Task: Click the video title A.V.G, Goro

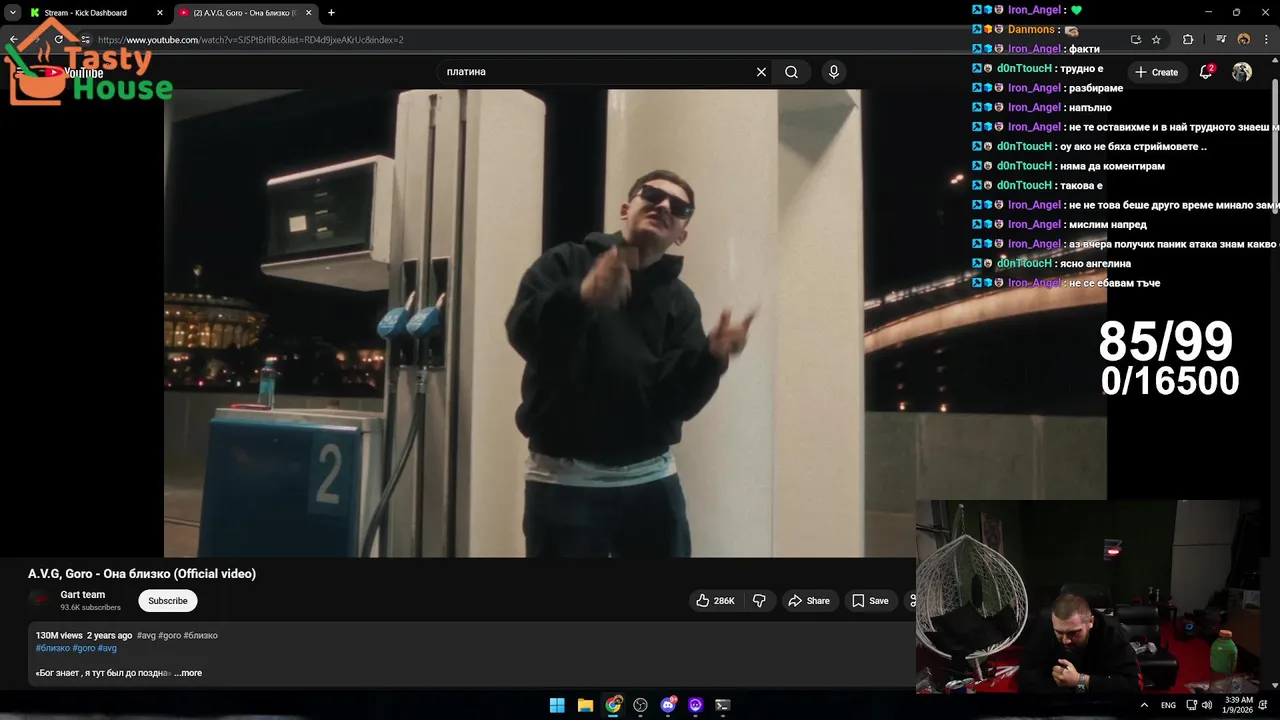Action: (x=142, y=574)
